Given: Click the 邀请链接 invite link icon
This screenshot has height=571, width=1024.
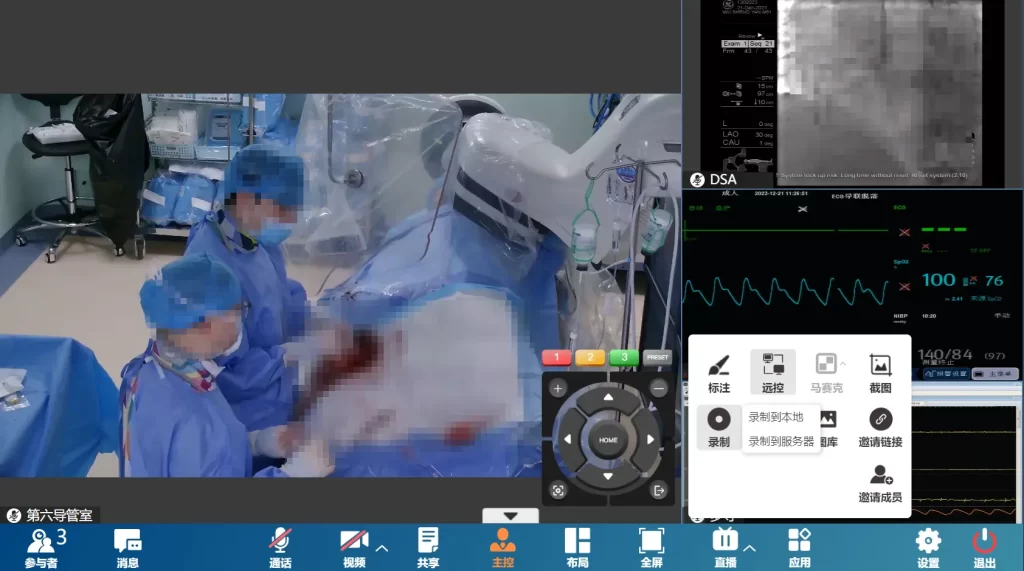Looking at the screenshot, I should pyautogui.click(x=880, y=426).
